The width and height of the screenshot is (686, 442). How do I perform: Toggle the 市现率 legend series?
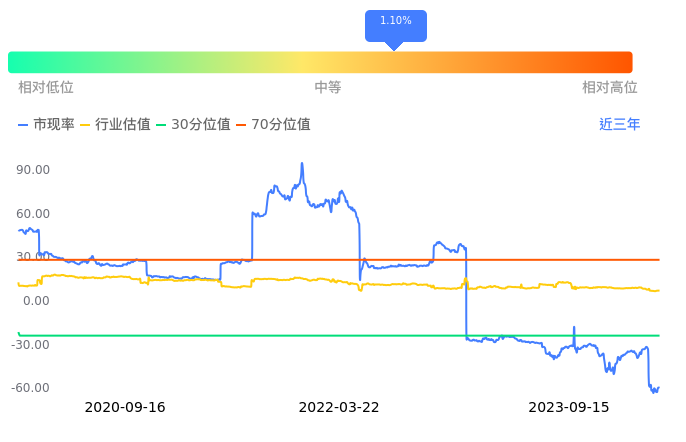pos(46,125)
